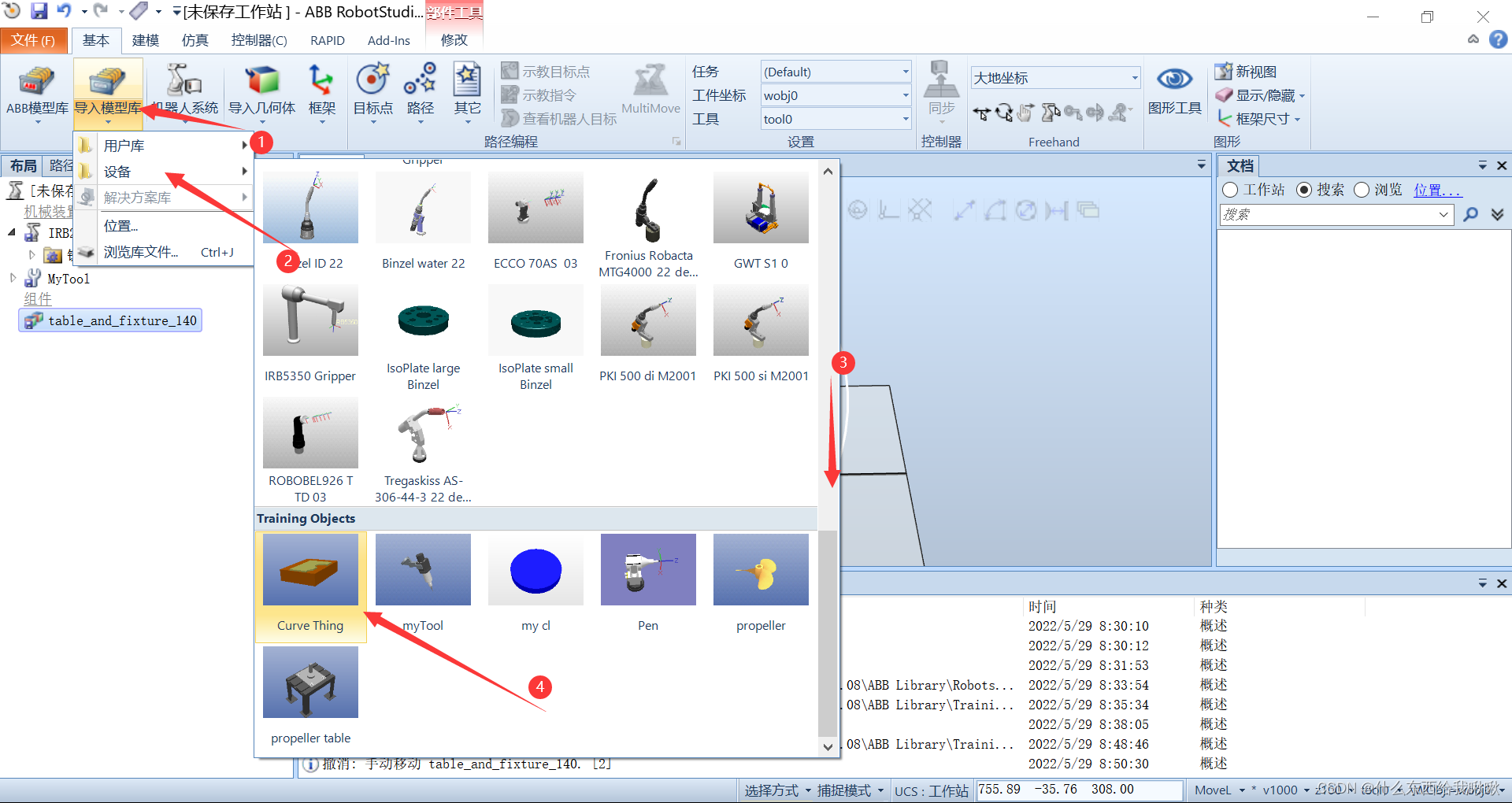
Task: Click the 目标点 target point icon
Action: pos(372,80)
